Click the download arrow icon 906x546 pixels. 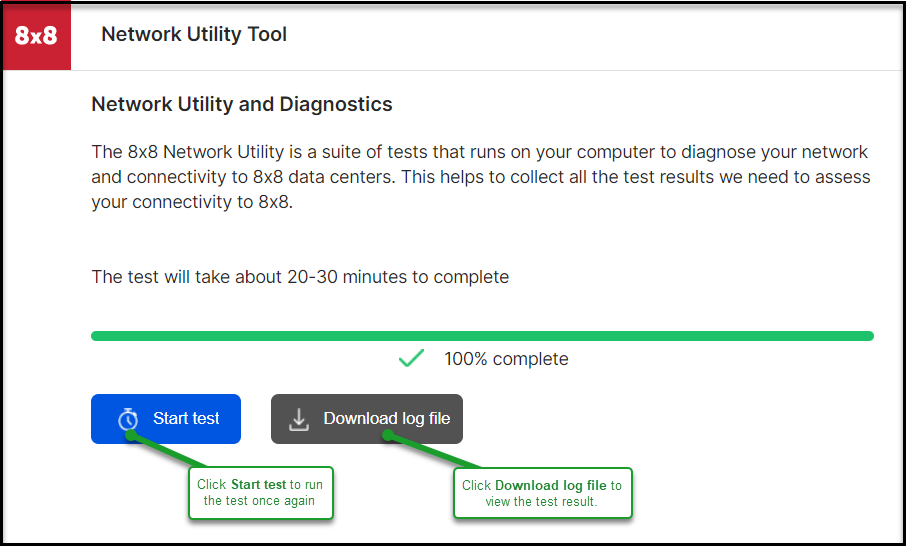pyautogui.click(x=299, y=420)
